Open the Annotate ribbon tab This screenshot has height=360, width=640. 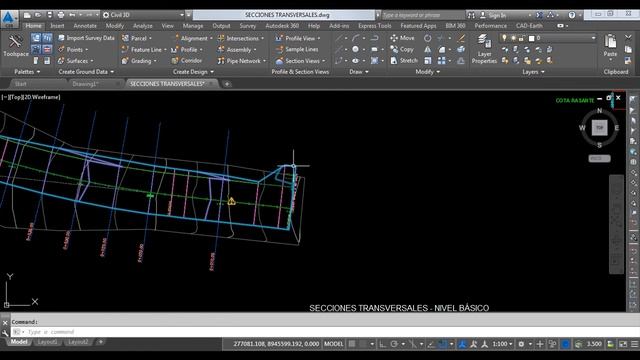pos(85,26)
